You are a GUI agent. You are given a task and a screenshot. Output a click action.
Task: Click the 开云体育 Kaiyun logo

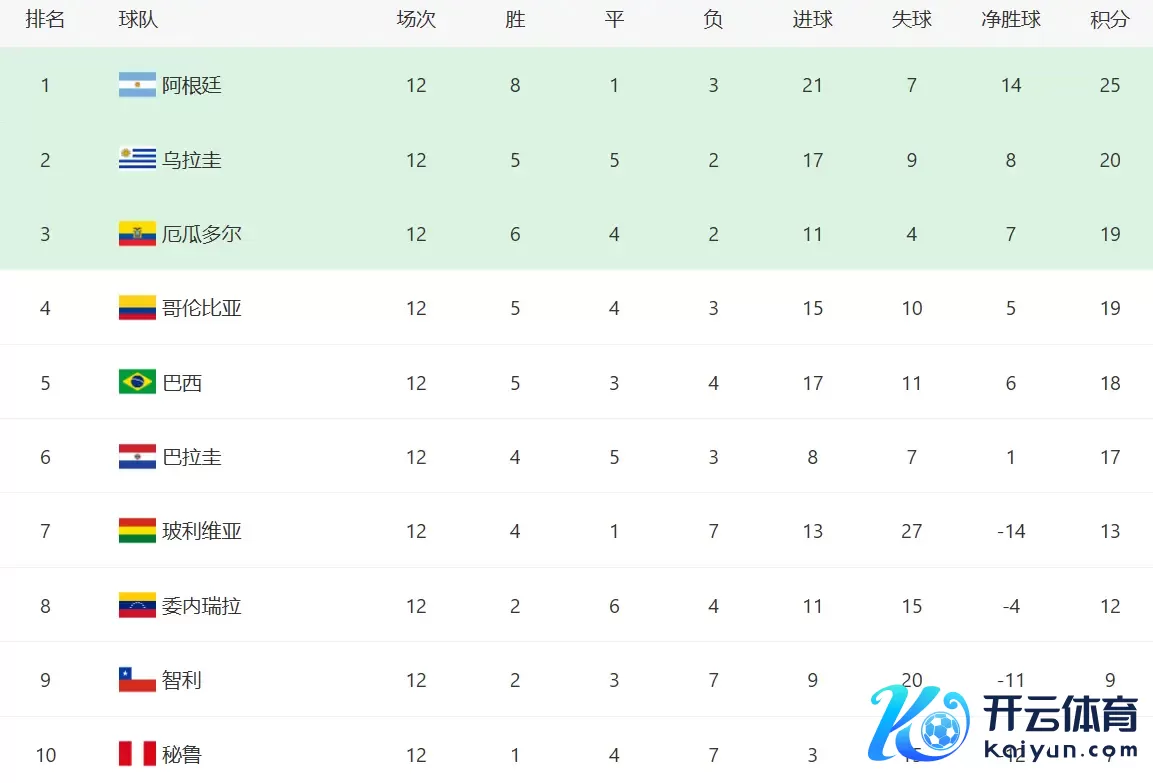pos(1005,724)
